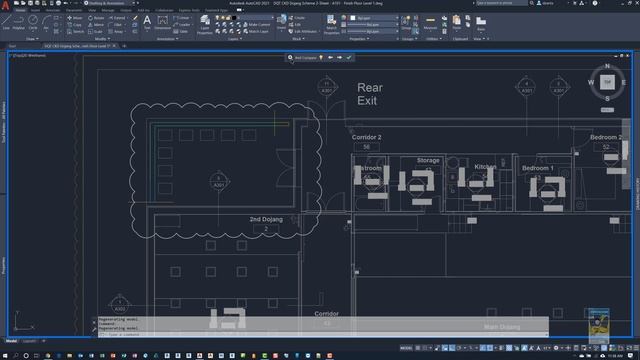Screen dimensions: 640x360
Task: Click the ViewCube top face
Action: 607,82
